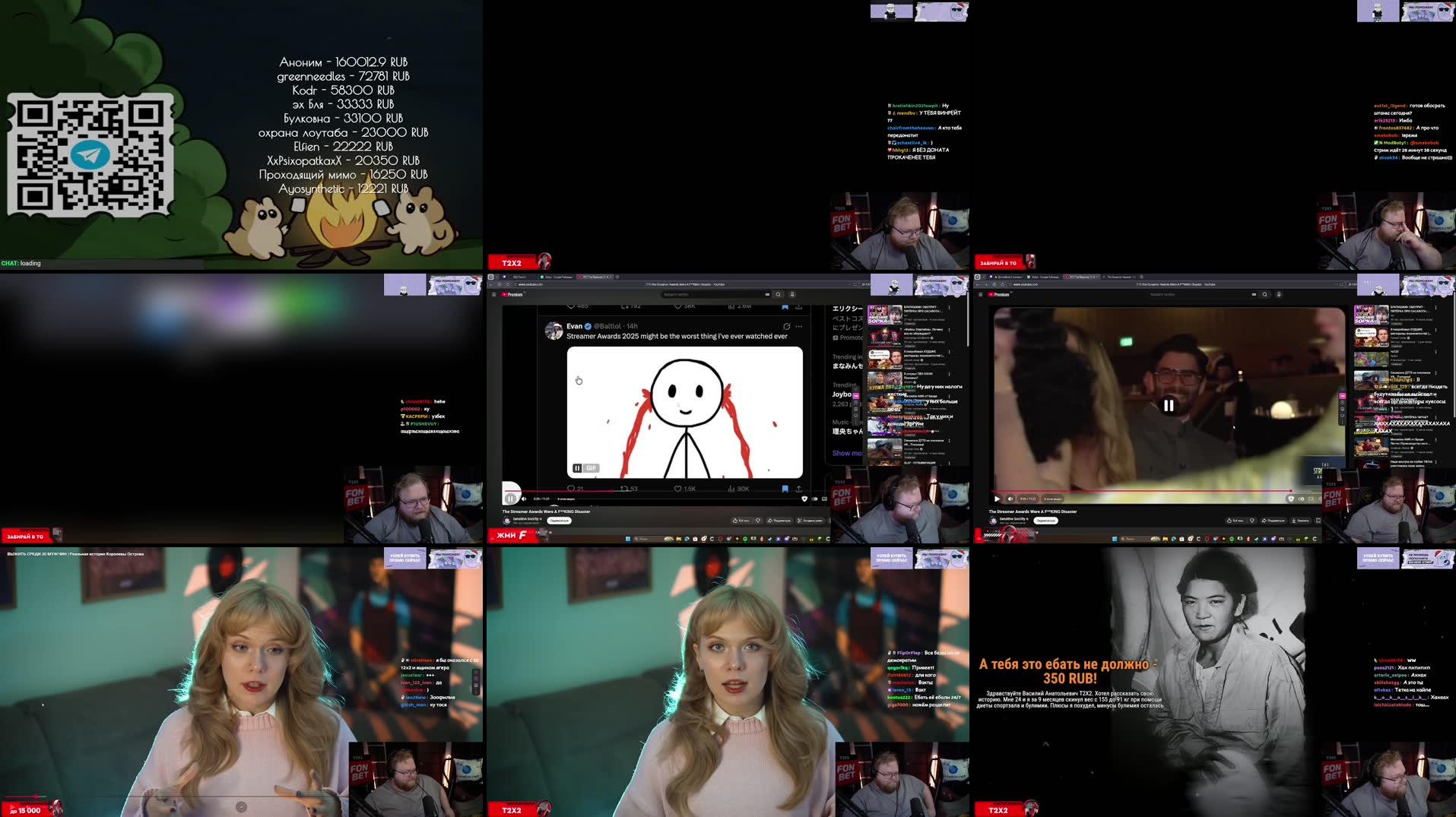The width and height of the screenshot is (1456, 817).
Task: Start voice search with the microphone icon
Action: click(791, 294)
